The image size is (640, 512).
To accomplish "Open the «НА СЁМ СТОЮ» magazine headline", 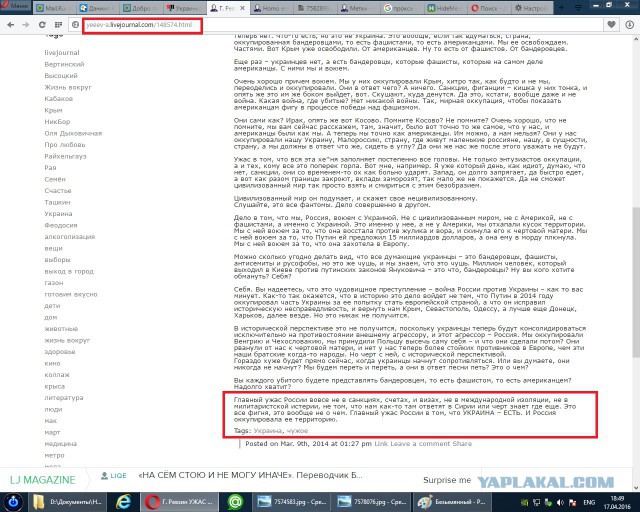I will click(250, 475).
